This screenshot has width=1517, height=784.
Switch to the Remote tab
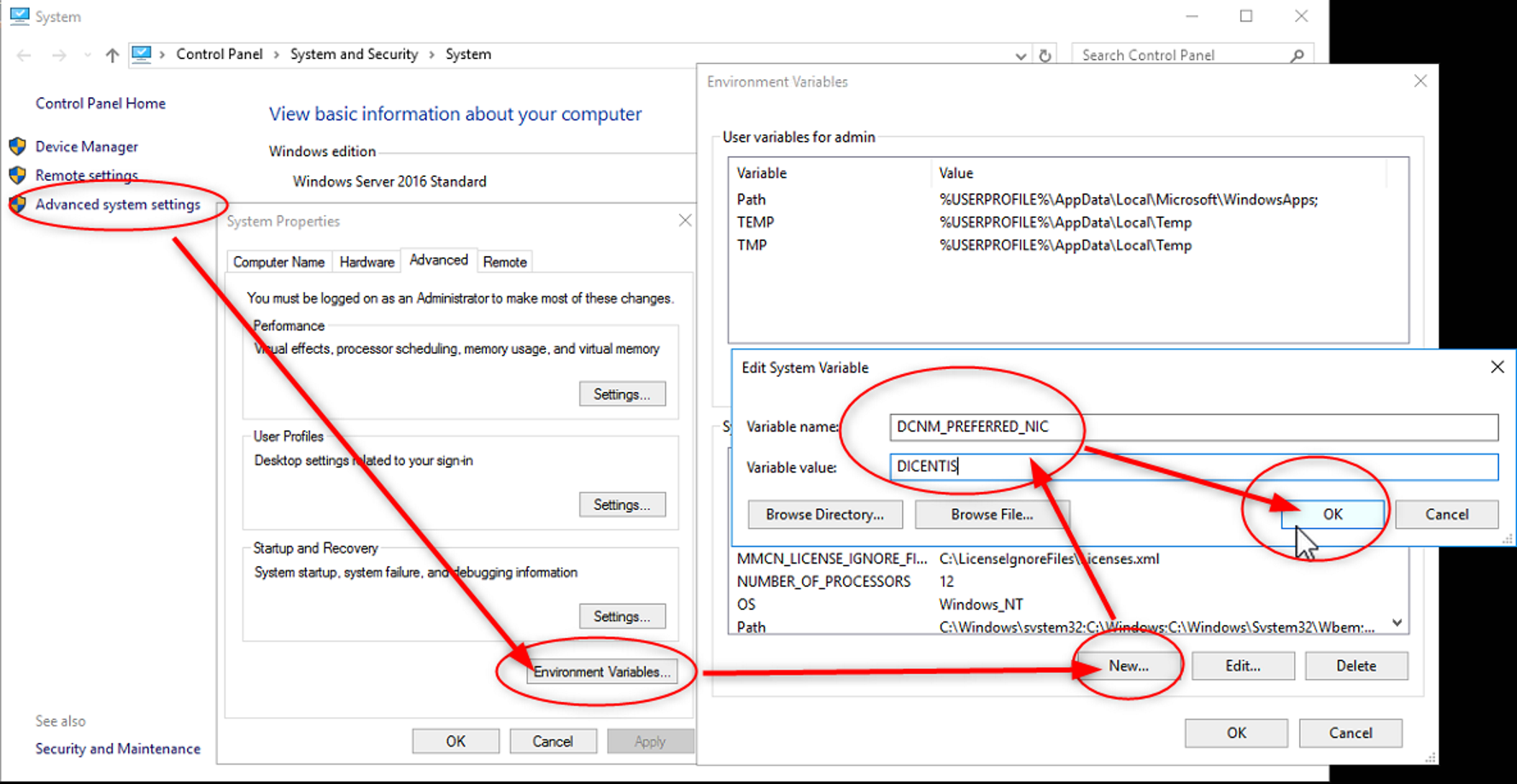point(505,262)
